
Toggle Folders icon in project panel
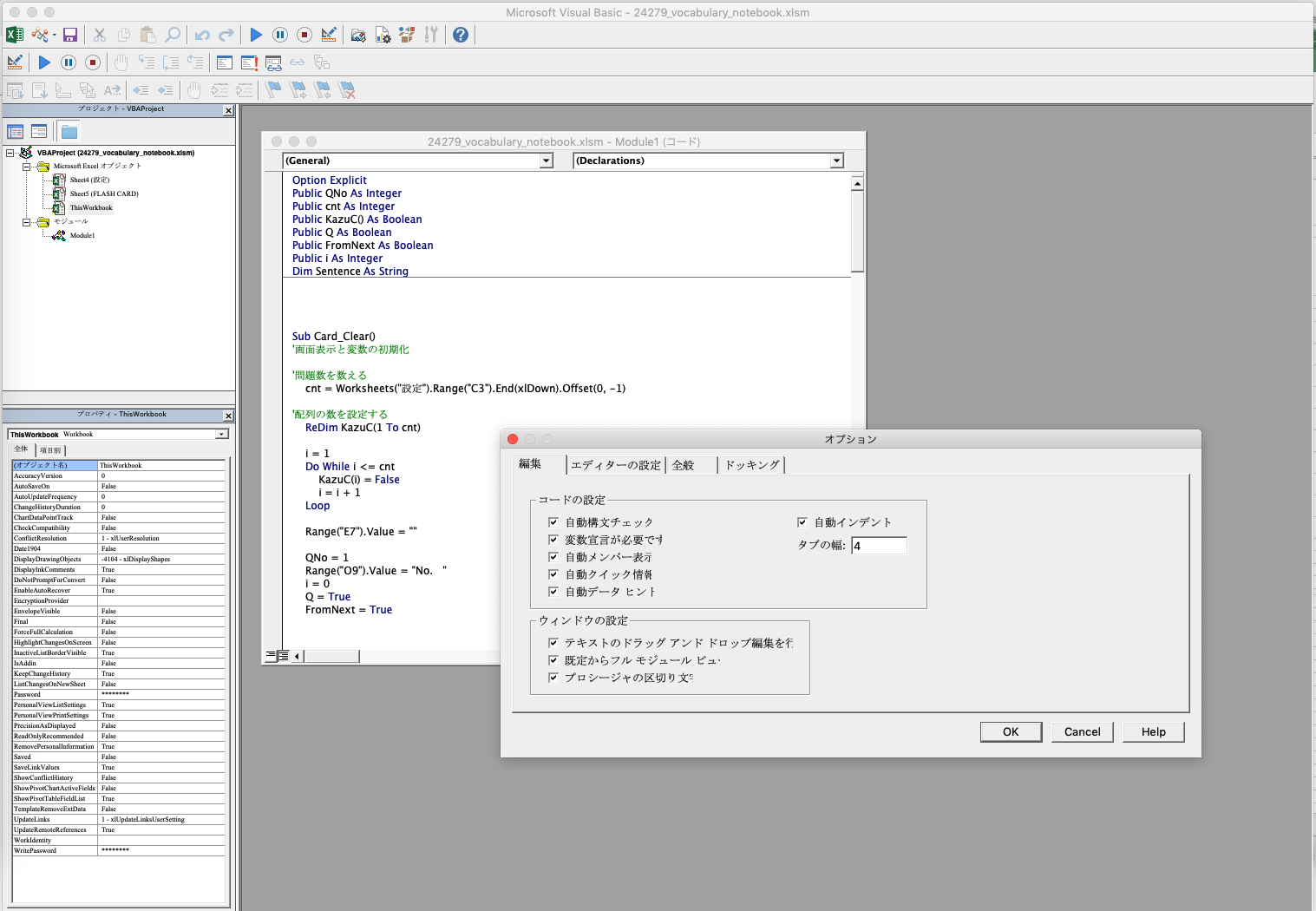69,132
